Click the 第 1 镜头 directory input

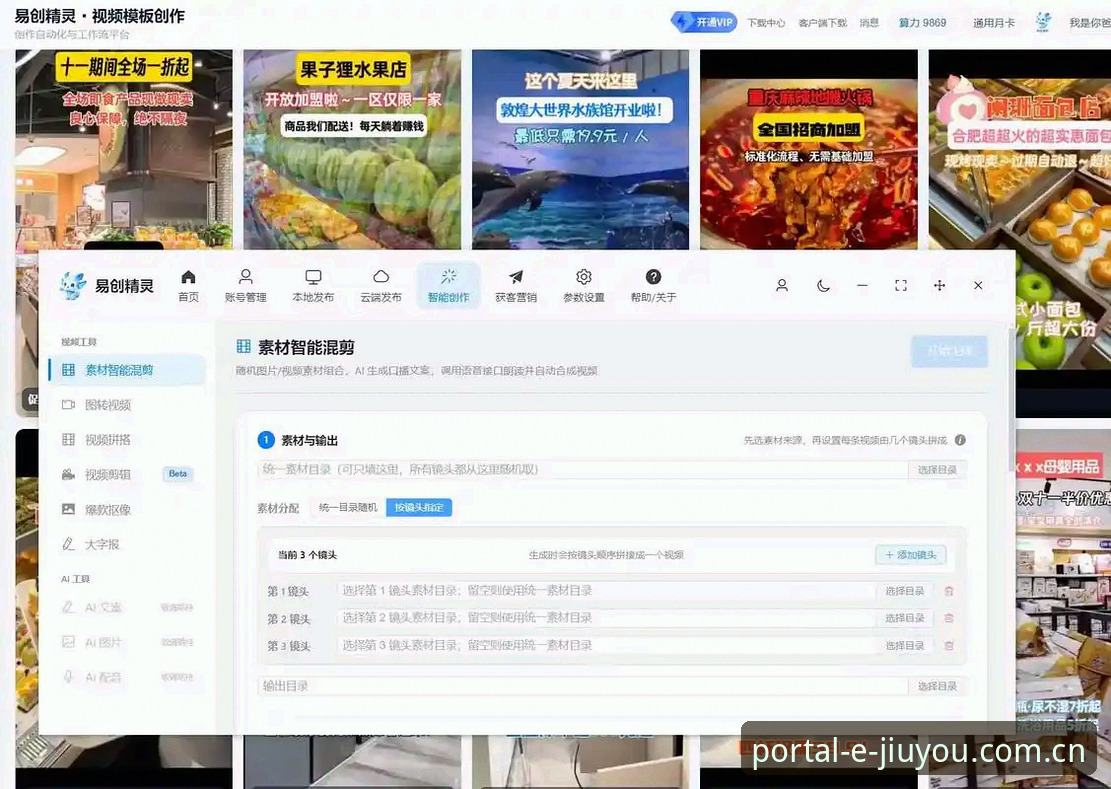pyautogui.click(x=607, y=590)
